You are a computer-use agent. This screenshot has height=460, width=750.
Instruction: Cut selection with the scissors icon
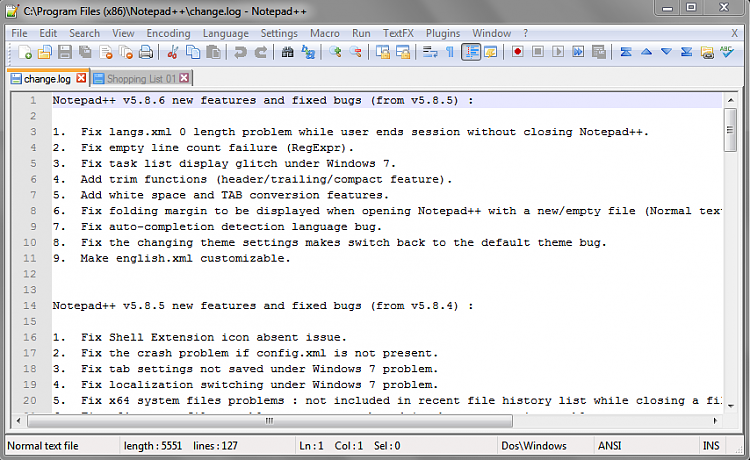point(173,52)
